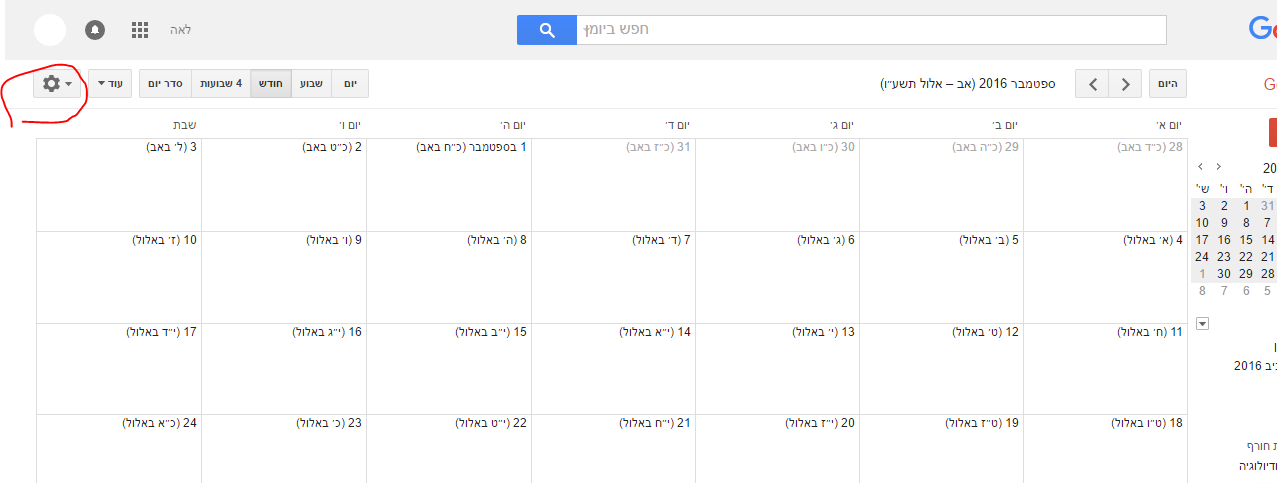The width and height of the screenshot is (1277, 483).
Task: Switch to שבוע (week) view
Action: (x=312, y=84)
